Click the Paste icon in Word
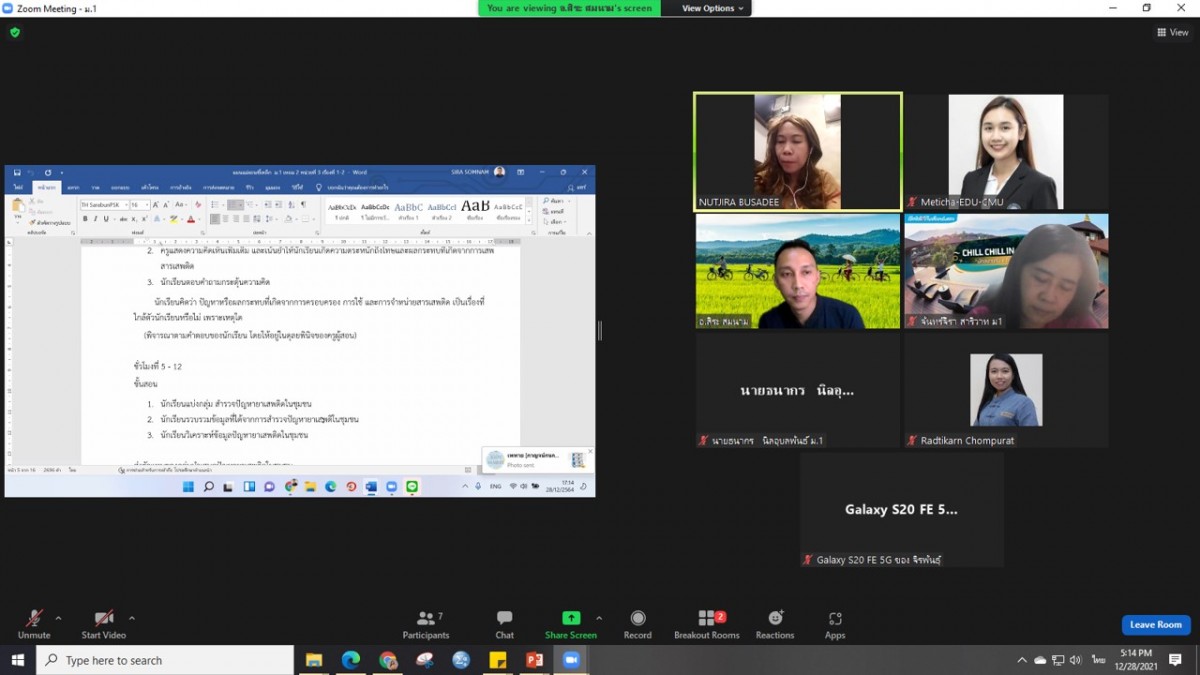Image resolution: width=1200 pixels, height=675 pixels. click(18, 206)
